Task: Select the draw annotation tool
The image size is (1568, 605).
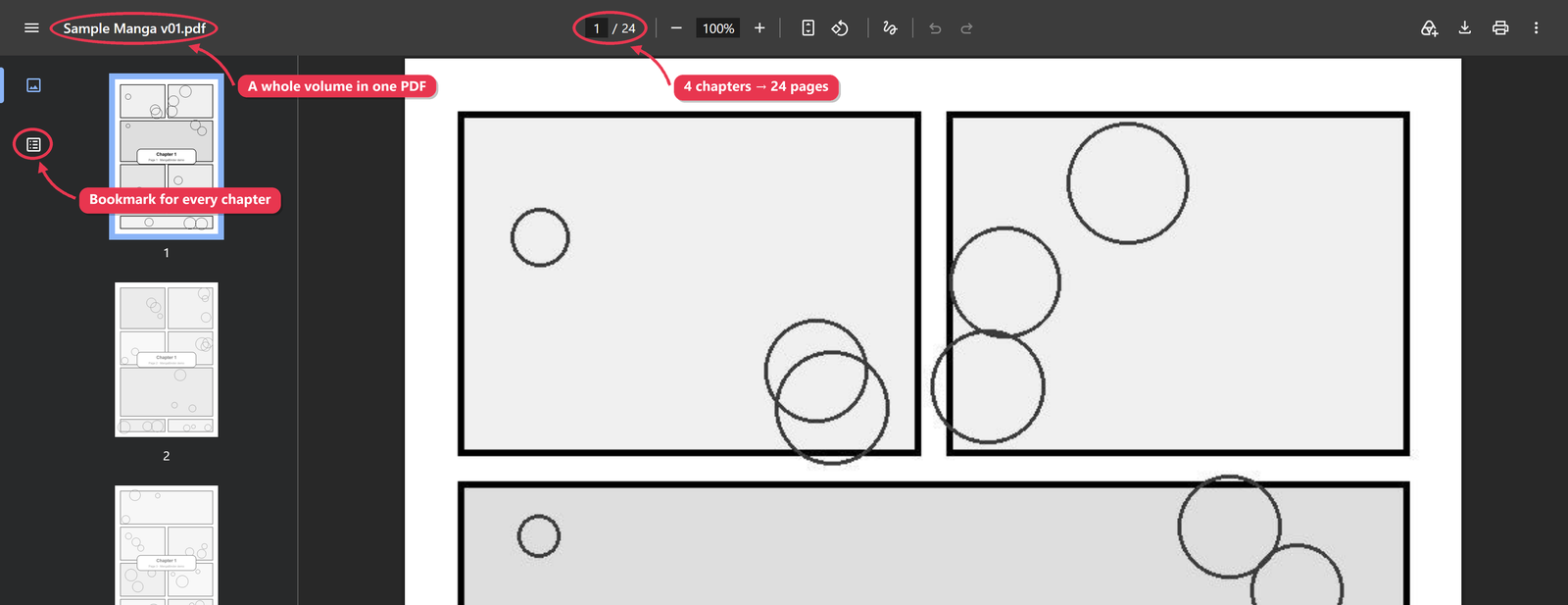Action: pos(890,28)
